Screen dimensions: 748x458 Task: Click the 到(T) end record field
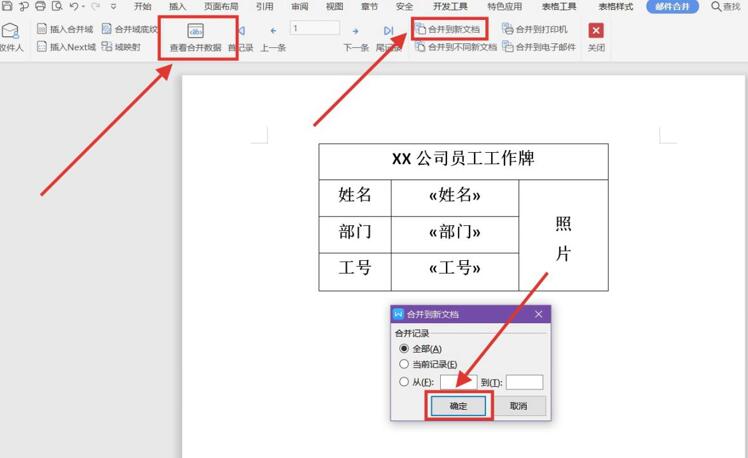coord(524,382)
